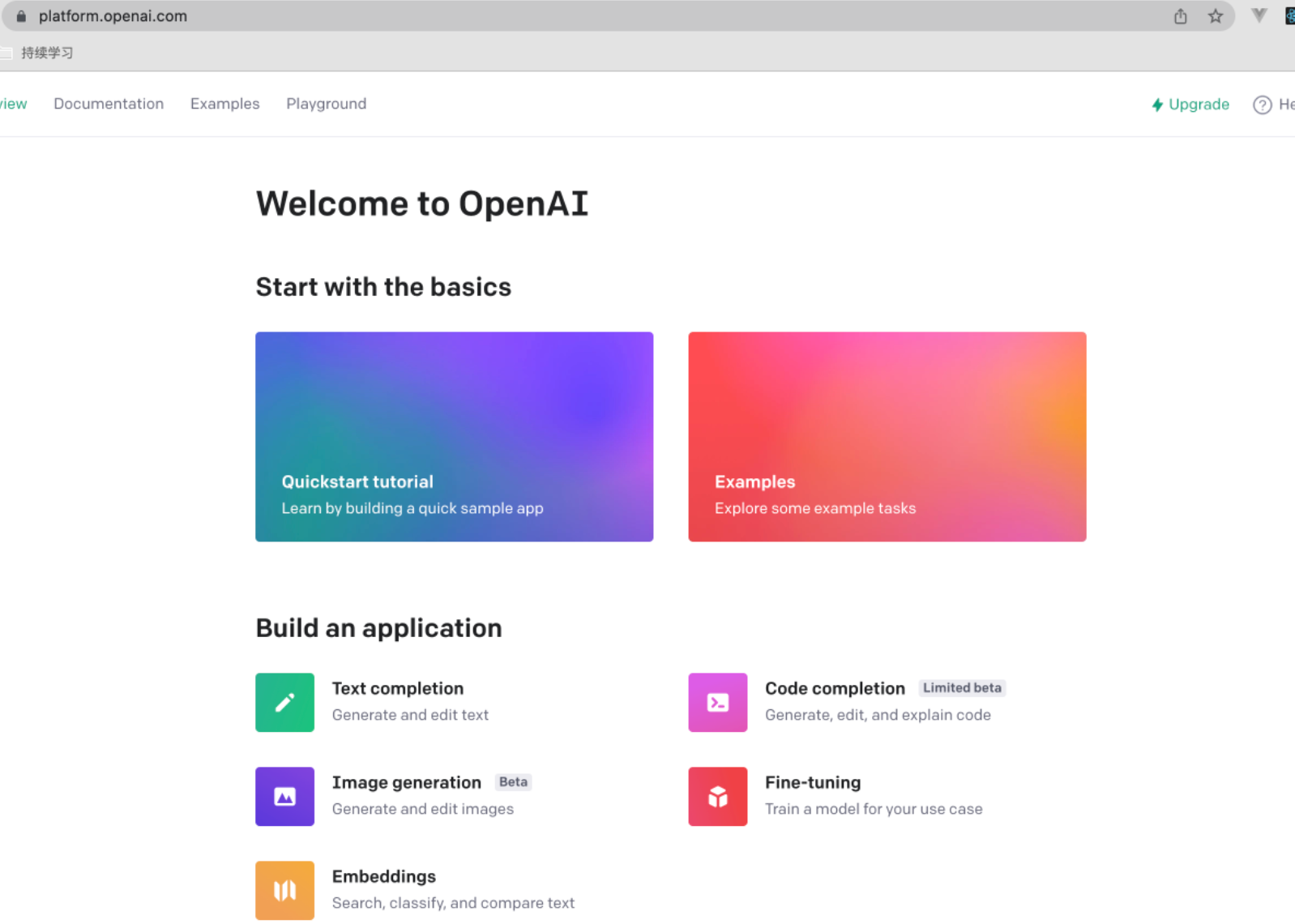Screen dimensions: 1295x924
Task: Open the Embeddings link
Action: (384, 876)
